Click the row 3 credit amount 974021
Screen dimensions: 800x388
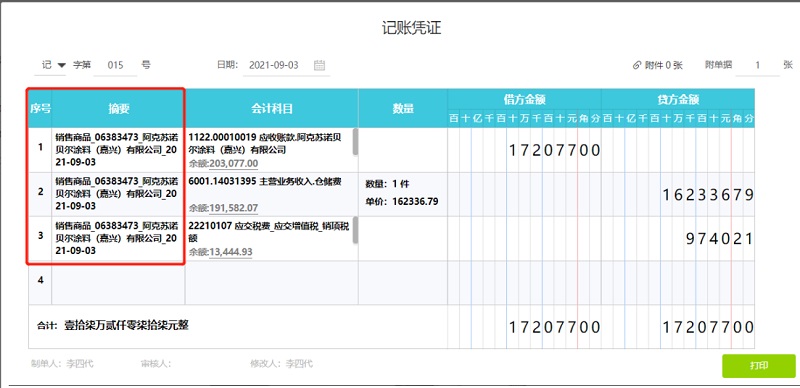click(x=719, y=239)
